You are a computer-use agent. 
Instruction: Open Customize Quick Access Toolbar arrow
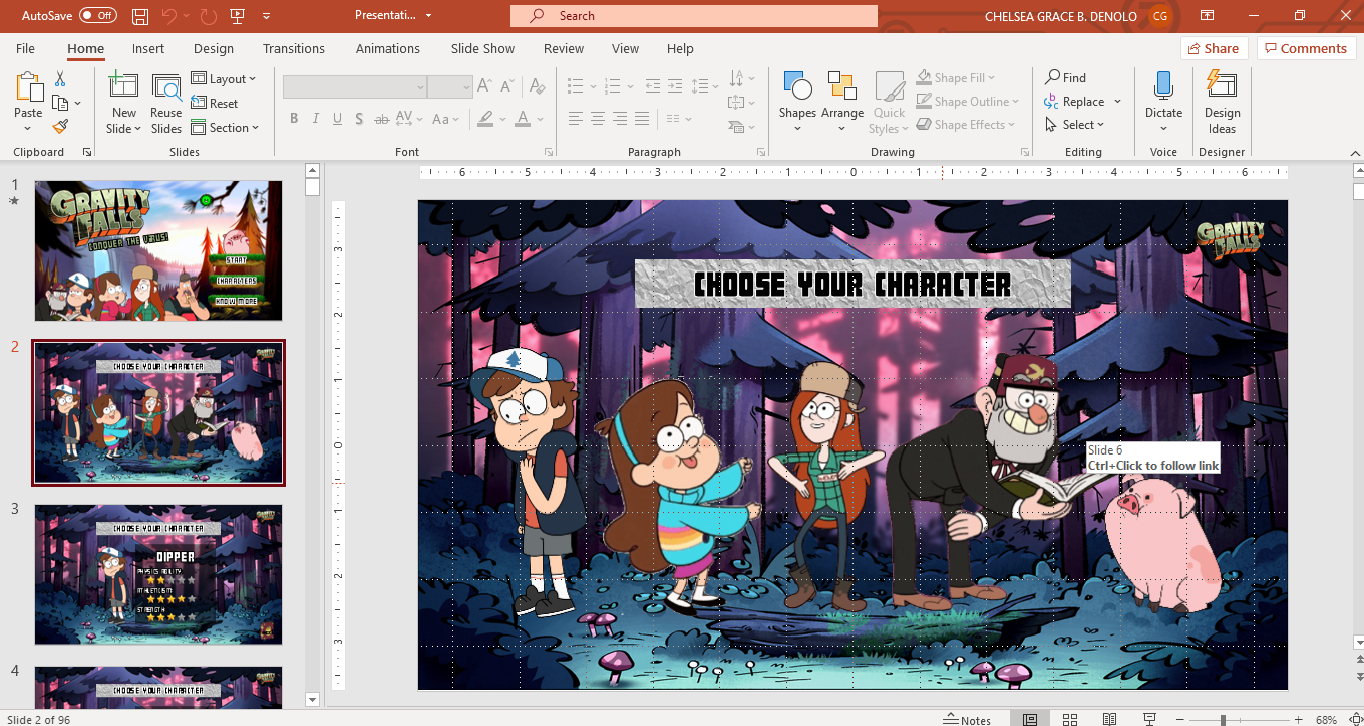pyautogui.click(x=266, y=16)
